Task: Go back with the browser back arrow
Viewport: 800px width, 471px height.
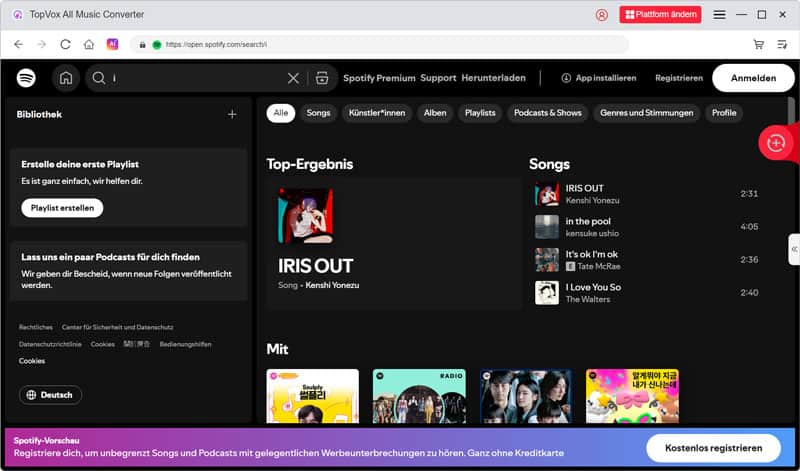Action: (18, 44)
